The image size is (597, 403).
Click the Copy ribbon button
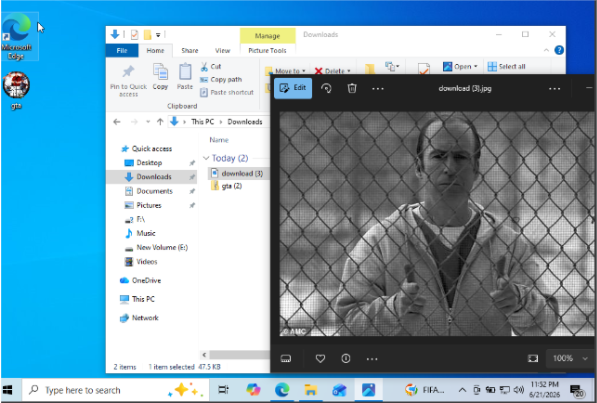(160, 77)
